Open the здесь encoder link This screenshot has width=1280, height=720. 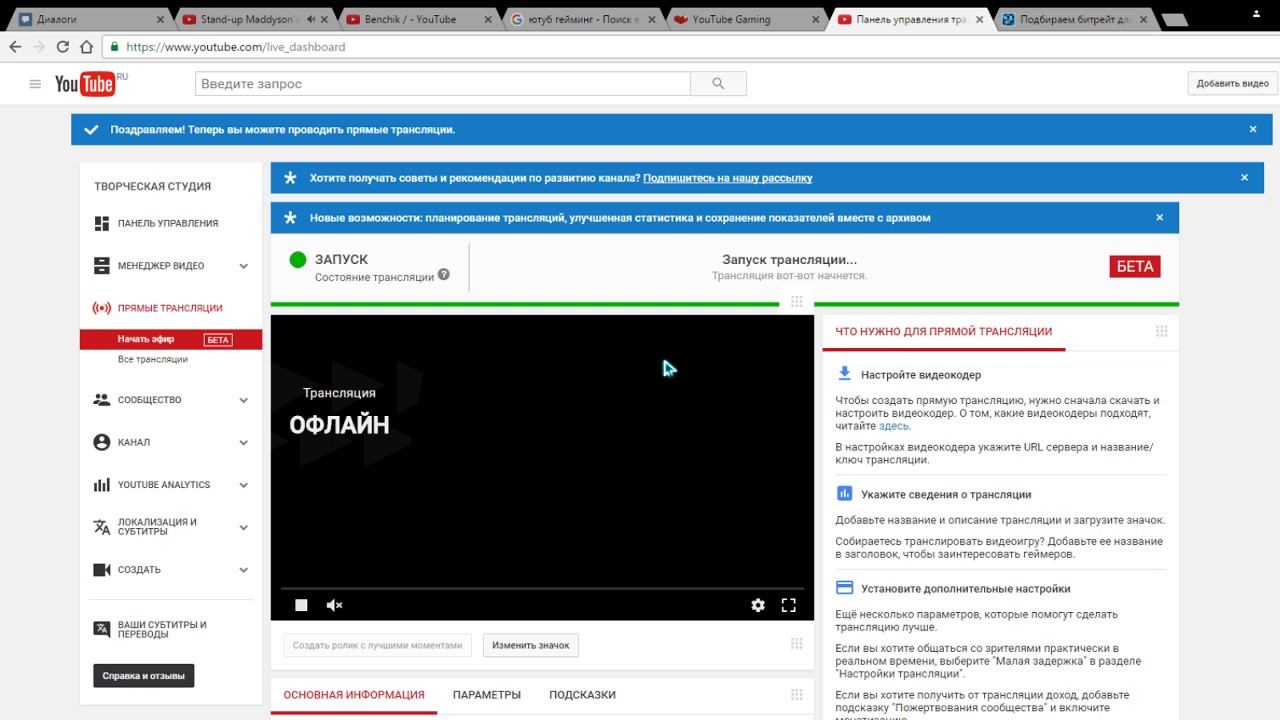894,426
